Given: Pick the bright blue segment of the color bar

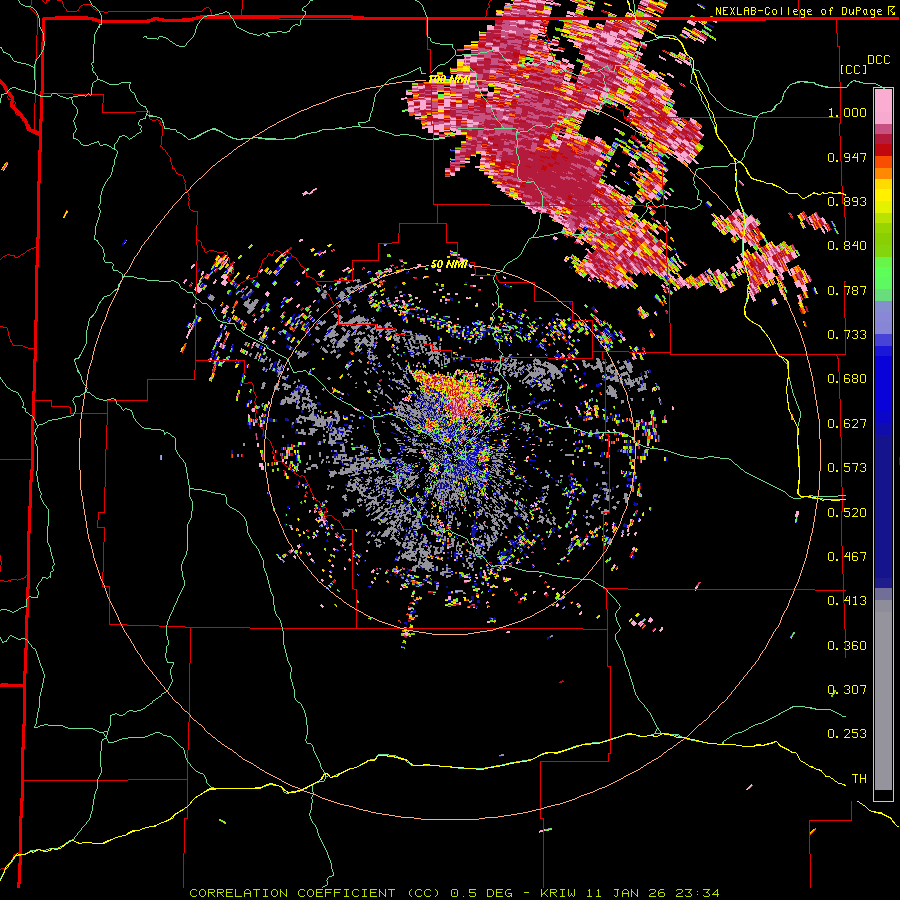Looking at the screenshot, I should point(883,385).
